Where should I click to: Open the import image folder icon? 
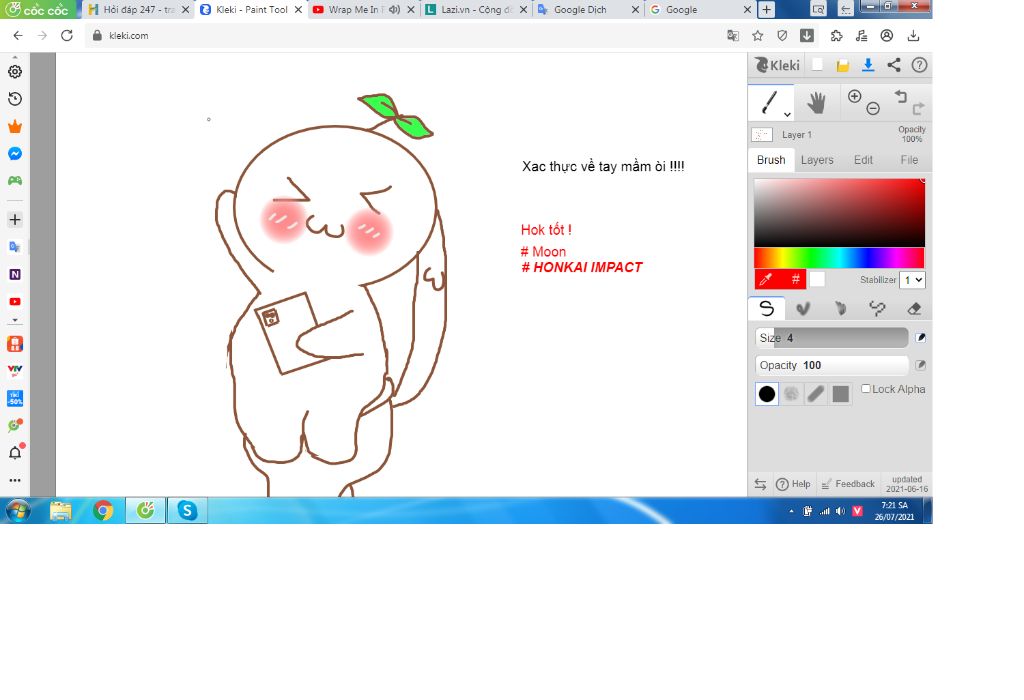pyautogui.click(x=842, y=65)
